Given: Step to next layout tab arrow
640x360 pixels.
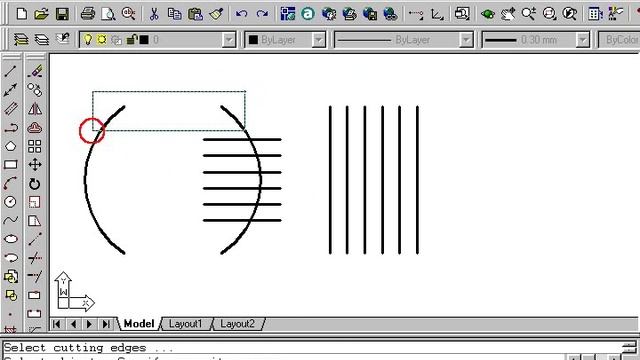Looking at the screenshot, I should pos(90,324).
